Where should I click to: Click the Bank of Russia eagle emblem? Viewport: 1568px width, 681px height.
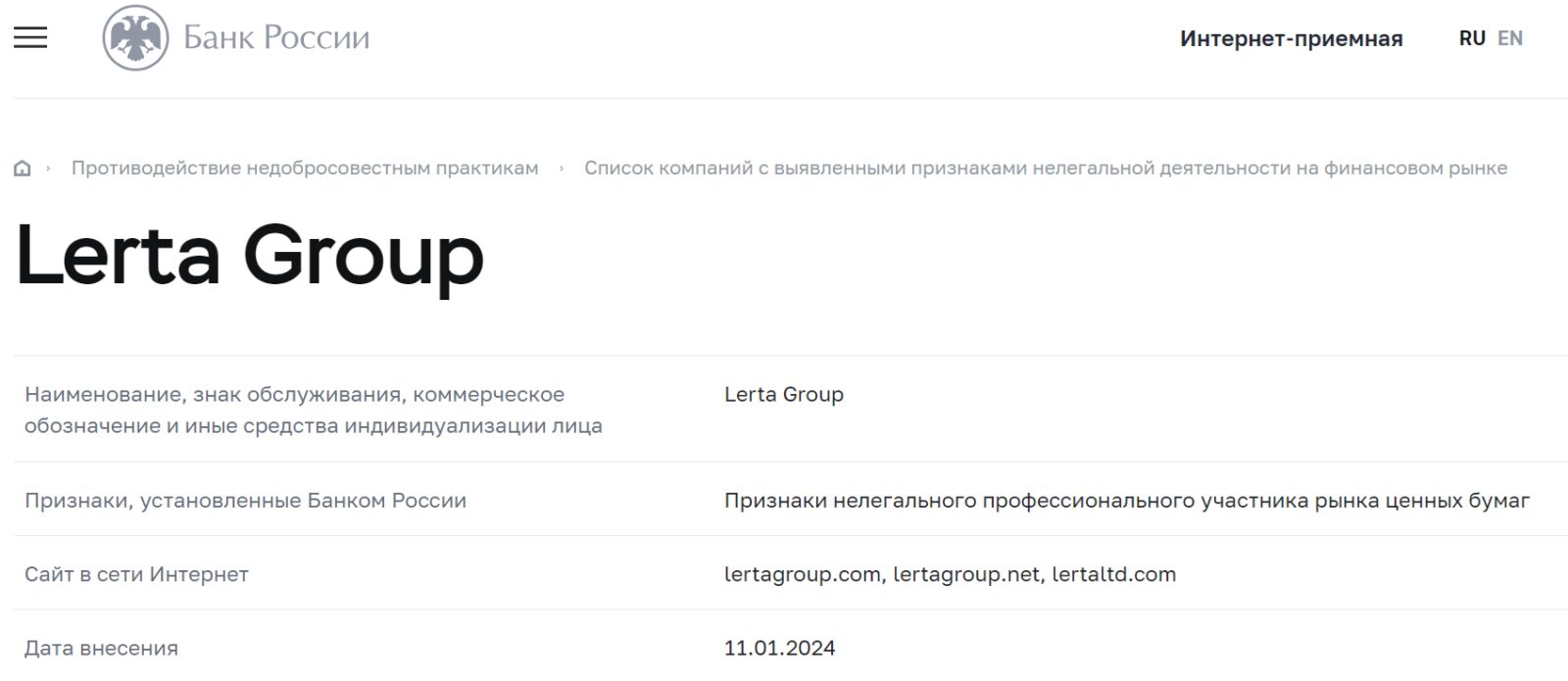point(135,37)
